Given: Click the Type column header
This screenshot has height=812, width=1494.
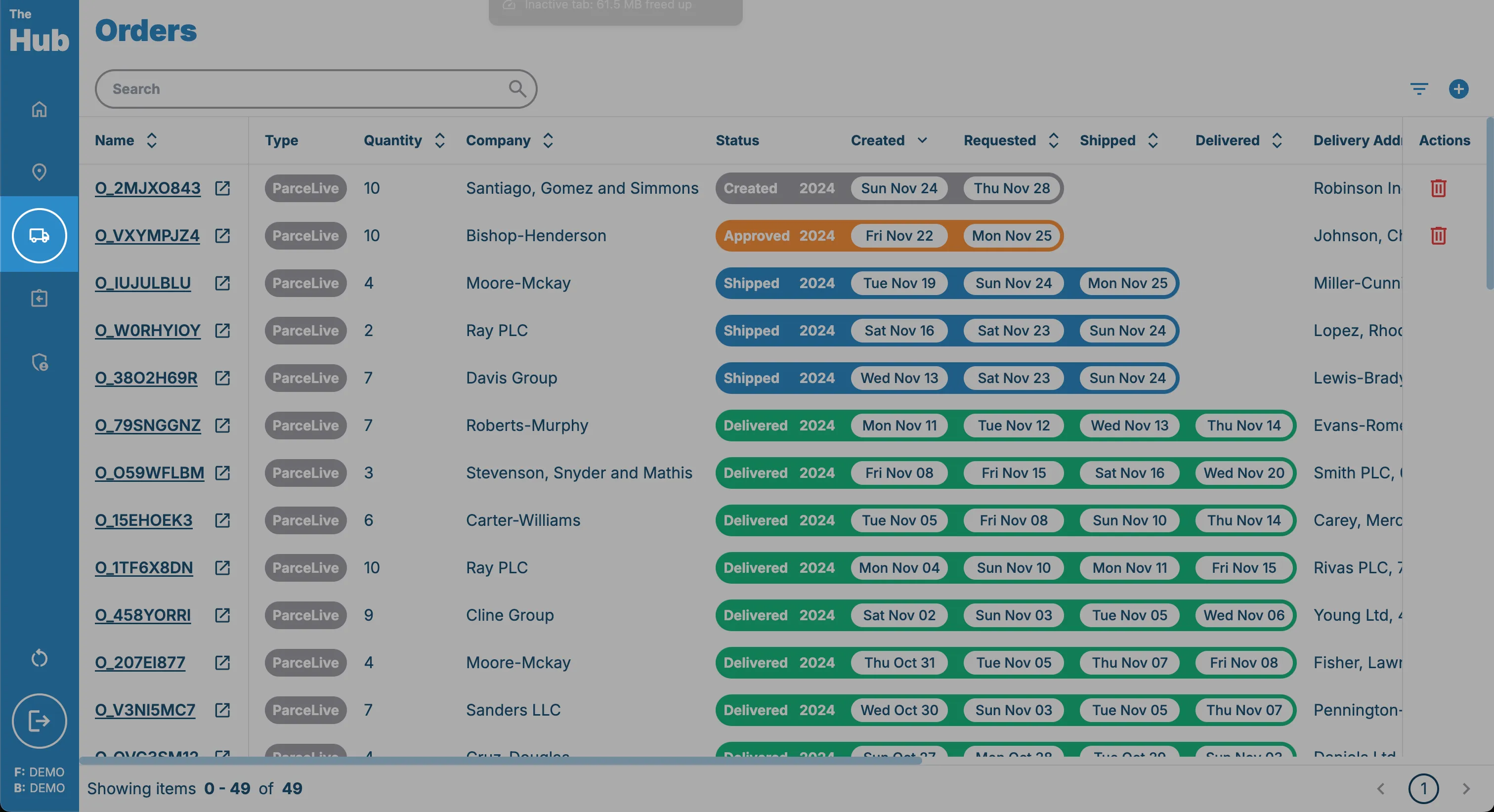Looking at the screenshot, I should pyautogui.click(x=281, y=140).
